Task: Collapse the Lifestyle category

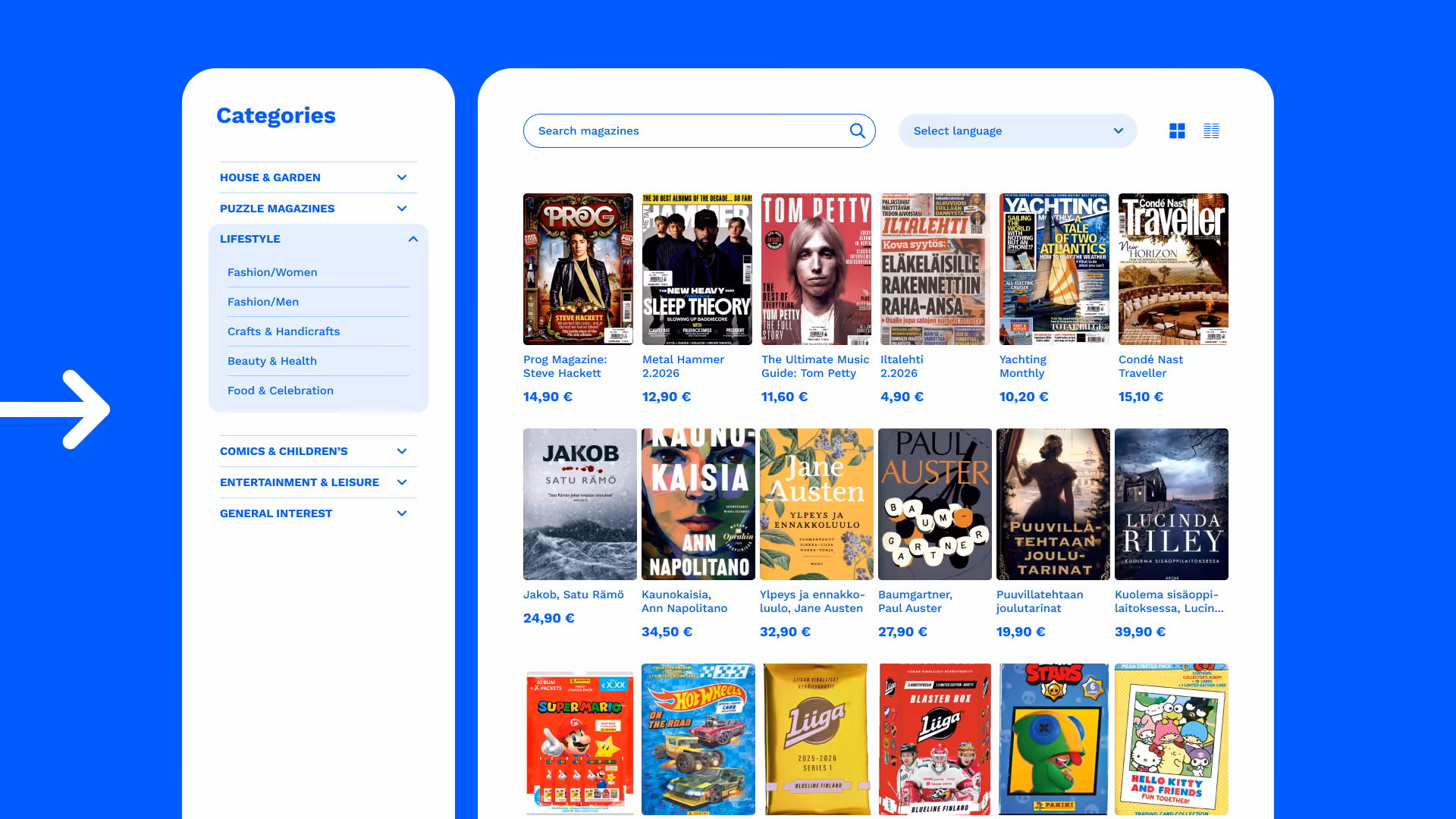Action: (x=318, y=239)
